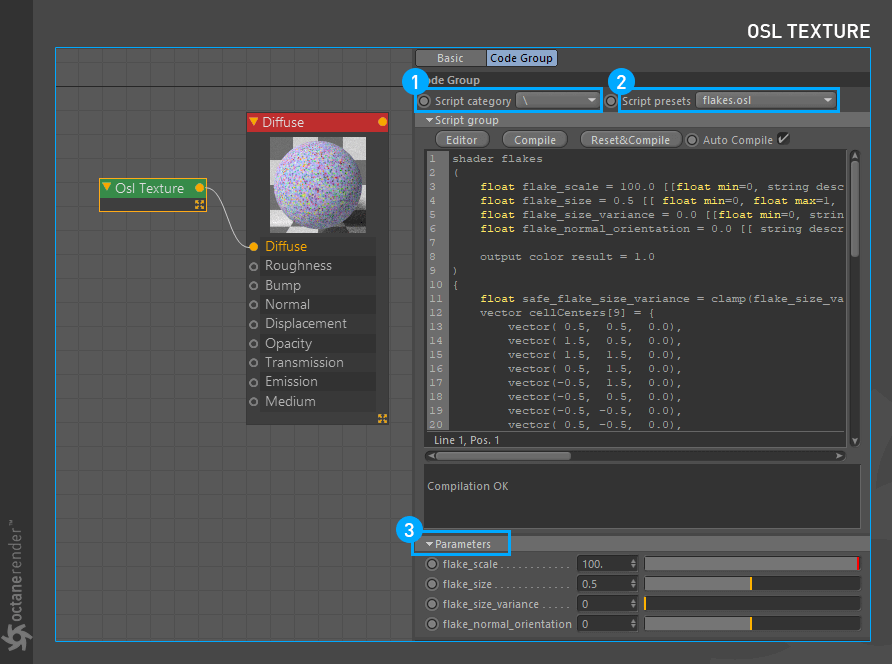This screenshot has width=892, height=664.
Task: Open the Script category dropdown
Action: tap(557, 101)
